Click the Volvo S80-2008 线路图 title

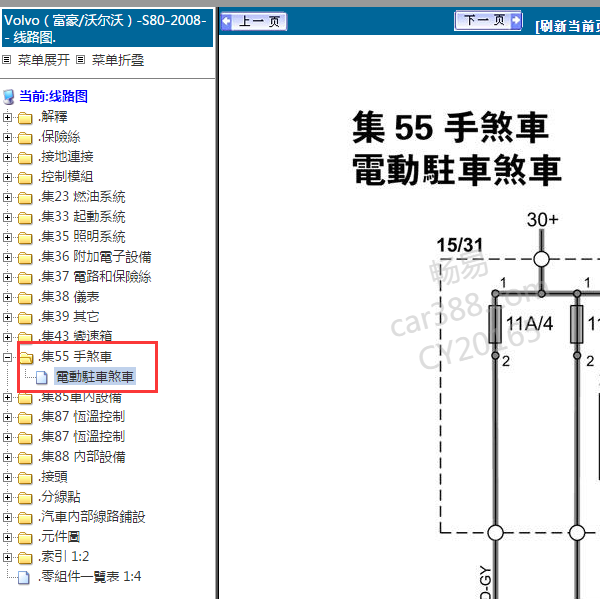point(105,28)
